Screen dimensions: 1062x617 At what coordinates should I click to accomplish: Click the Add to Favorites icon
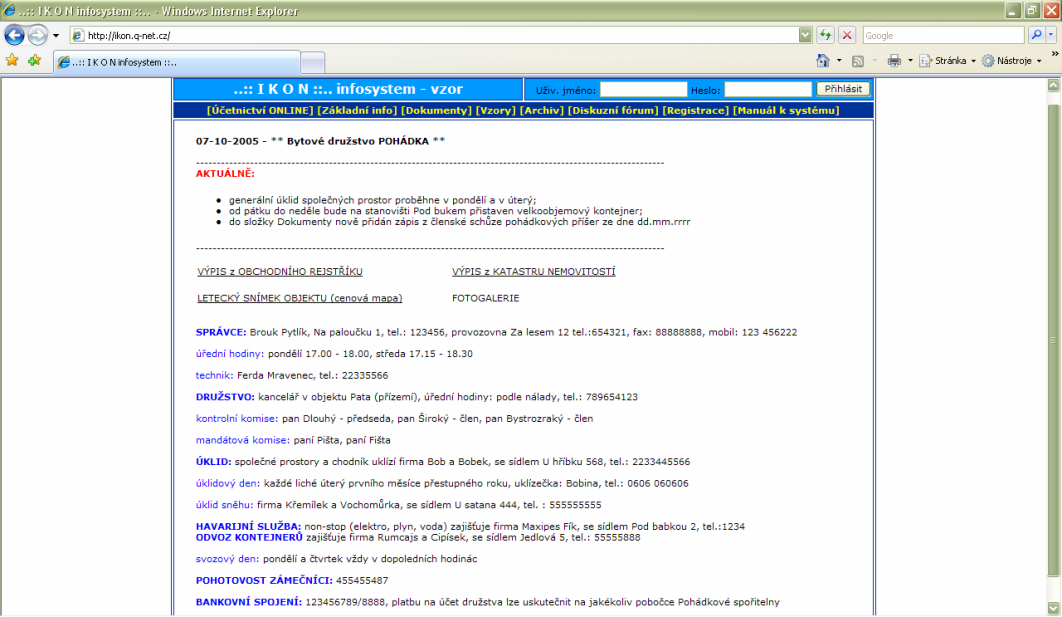pyautogui.click(x=34, y=60)
